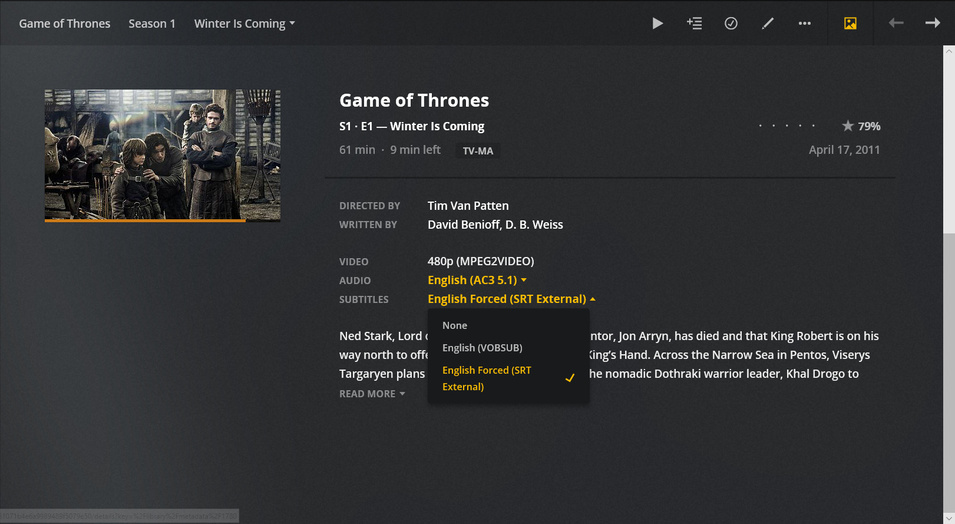Expand the summary with READ MORE

pos(372,394)
